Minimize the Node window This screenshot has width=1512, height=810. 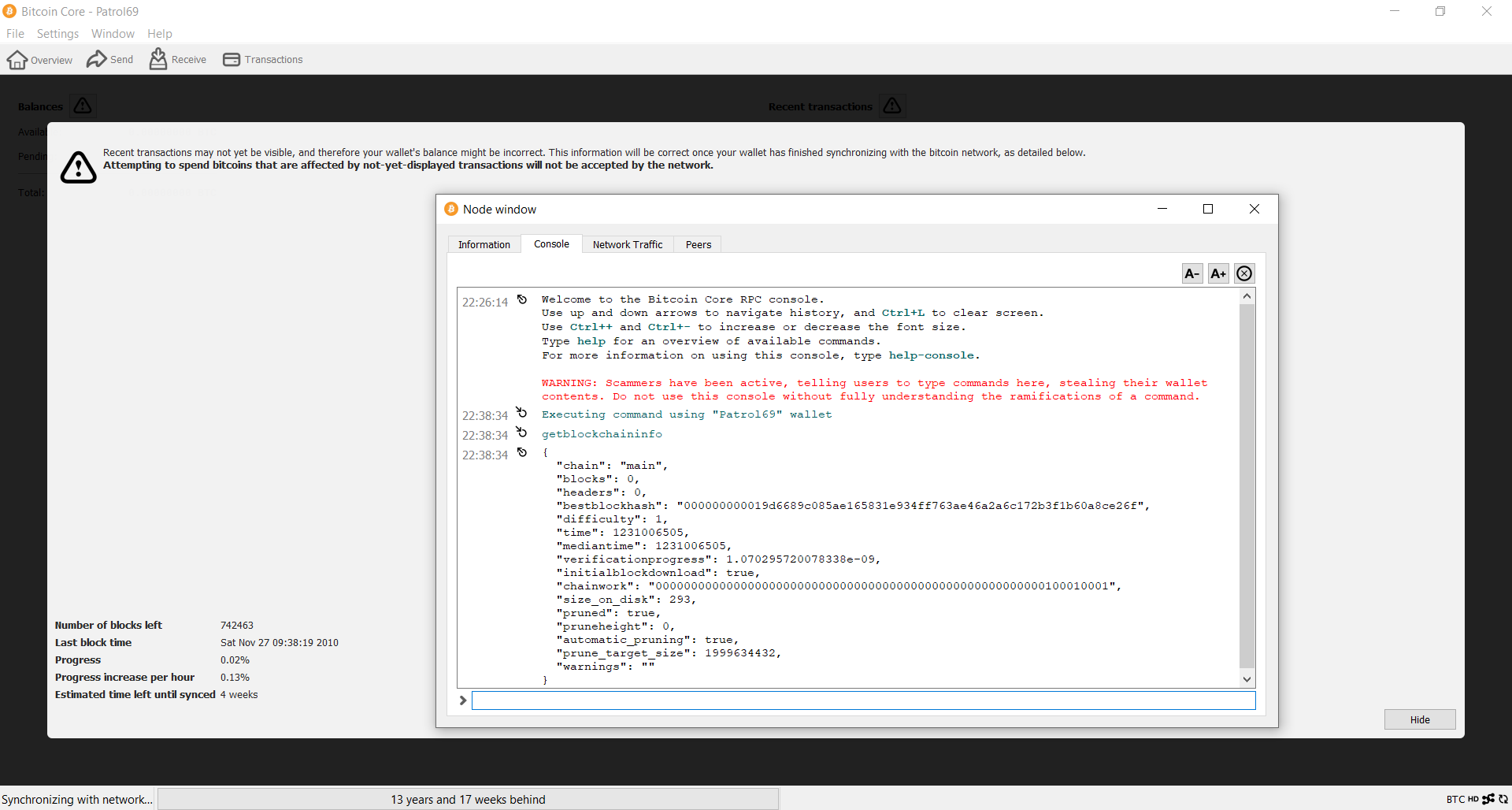click(1162, 209)
